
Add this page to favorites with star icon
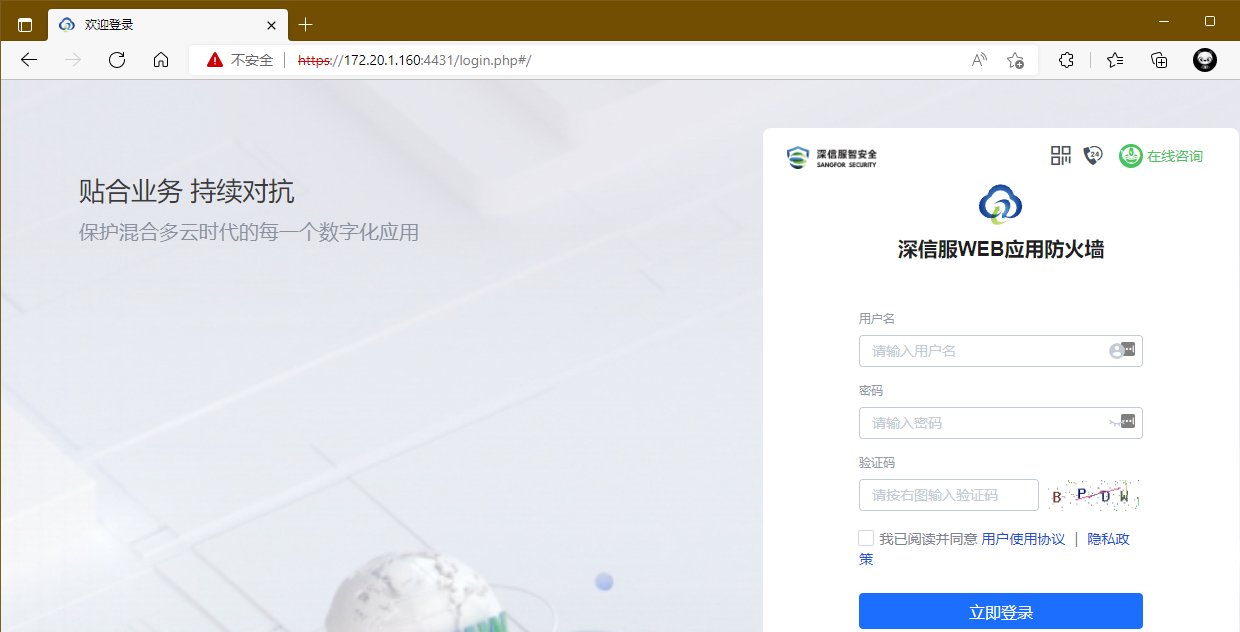coord(1015,60)
